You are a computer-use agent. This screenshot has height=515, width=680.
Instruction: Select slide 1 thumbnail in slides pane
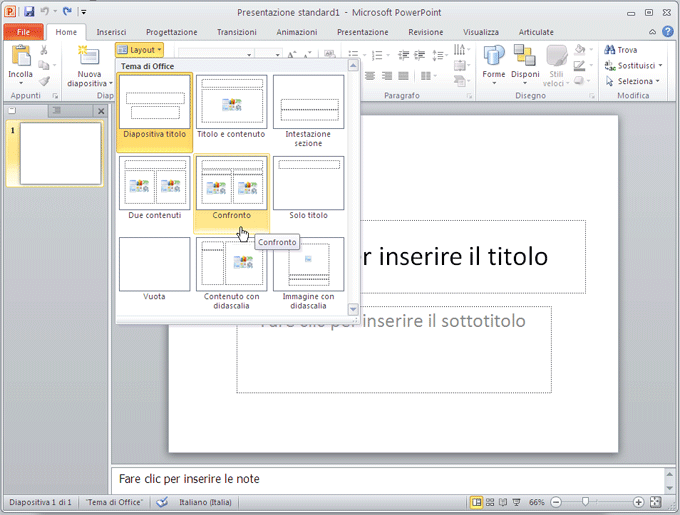(60, 153)
